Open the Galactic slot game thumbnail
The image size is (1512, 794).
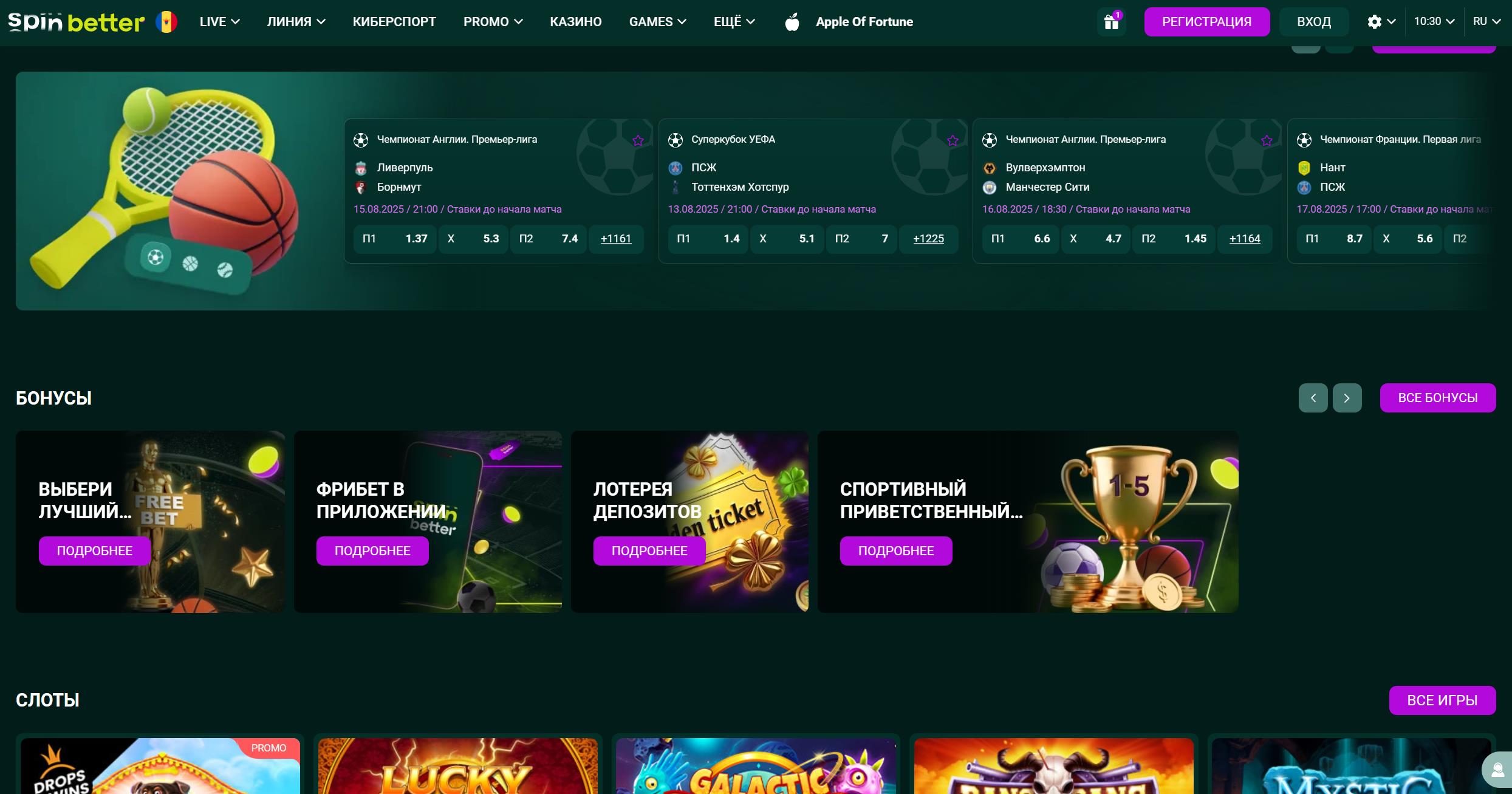(x=756, y=766)
